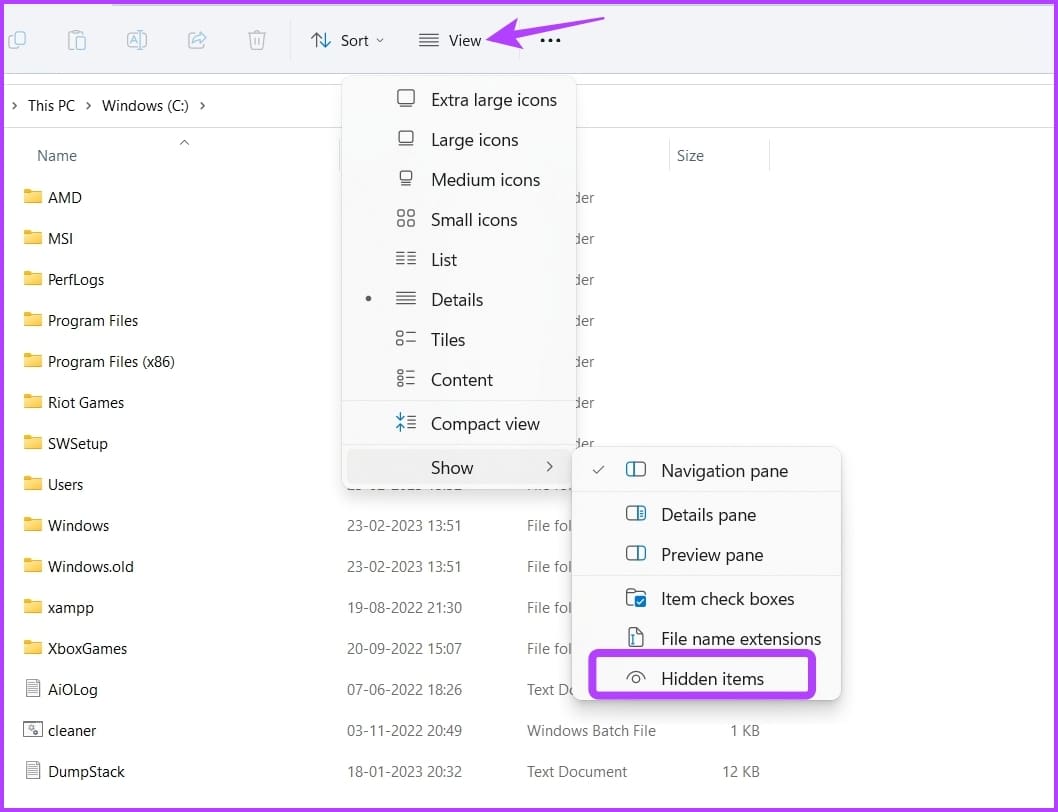Choose the Details view option

tap(459, 299)
